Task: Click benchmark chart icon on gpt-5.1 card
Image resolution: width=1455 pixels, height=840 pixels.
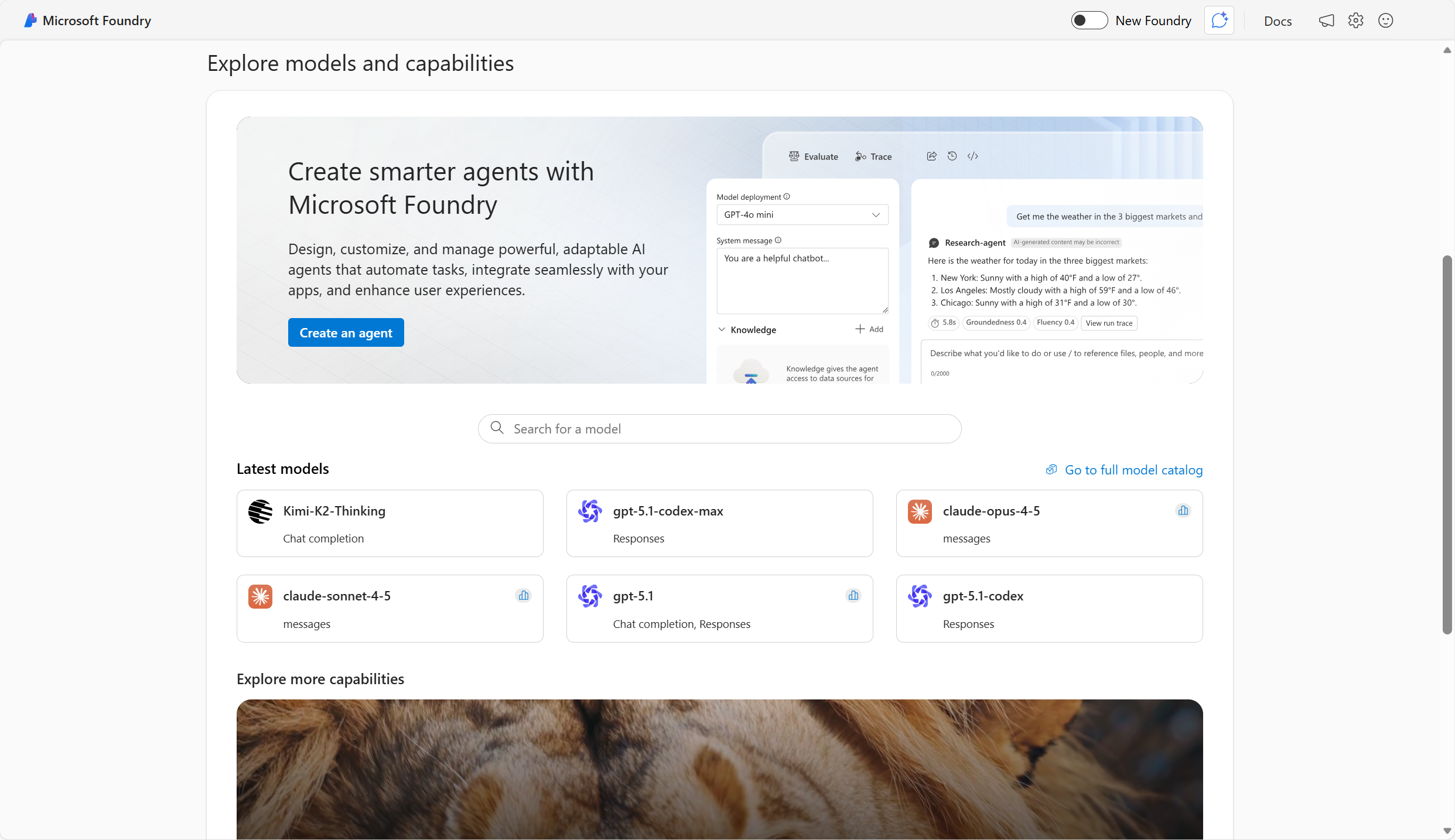Action: click(853, 596)
